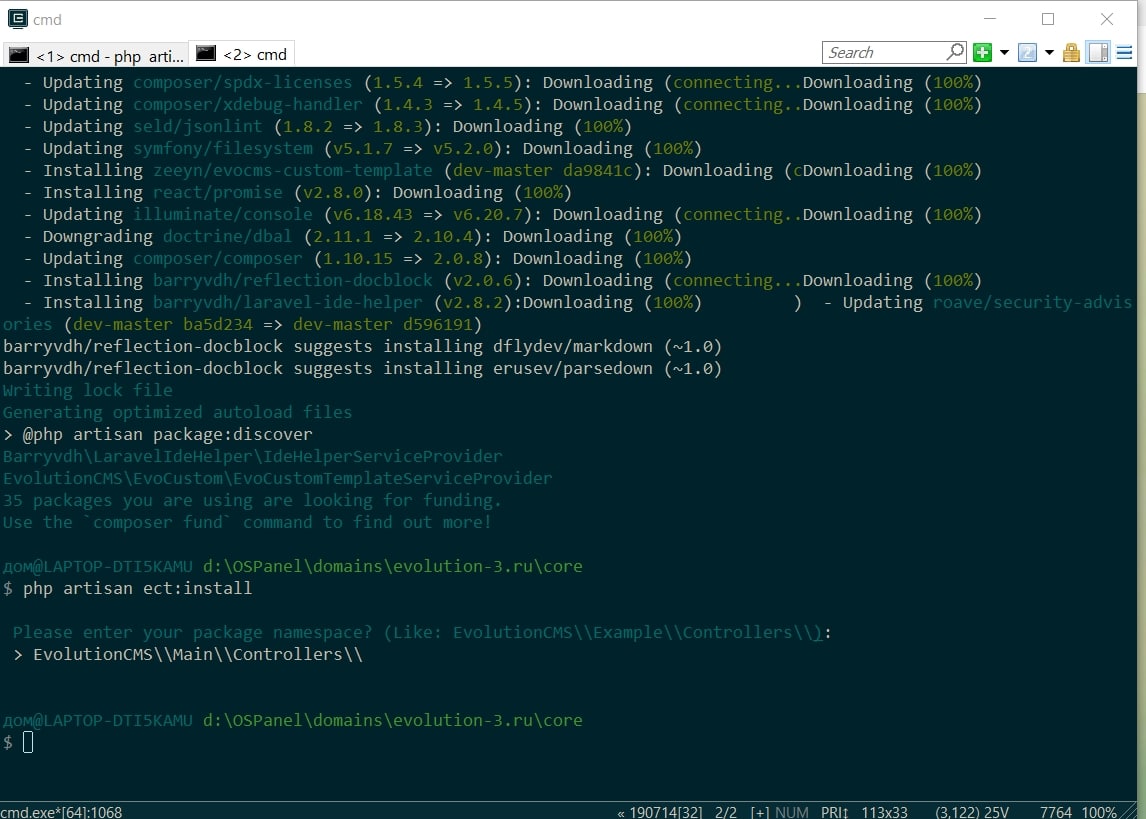Click 'symfony/filesystem' package name
The height and width of the screenshot is (819, 1146).
point(223,148)
